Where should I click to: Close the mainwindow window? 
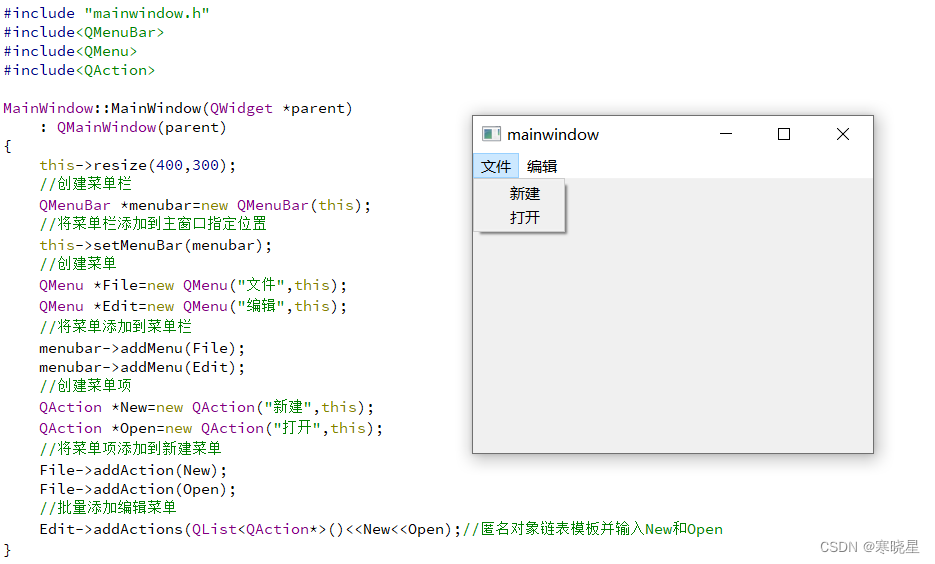(x=843, y=134)
